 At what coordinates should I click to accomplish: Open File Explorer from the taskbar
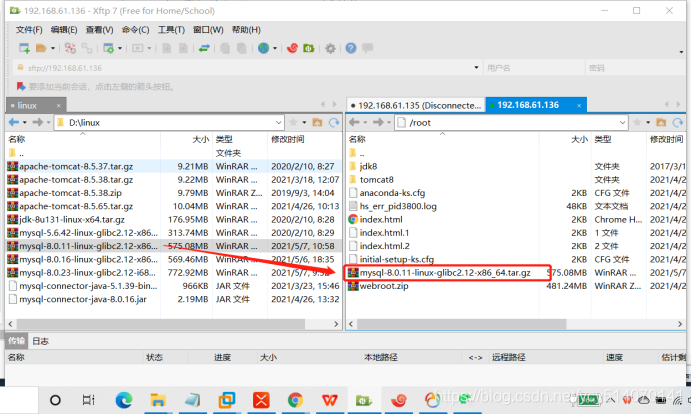pos(158,400)
